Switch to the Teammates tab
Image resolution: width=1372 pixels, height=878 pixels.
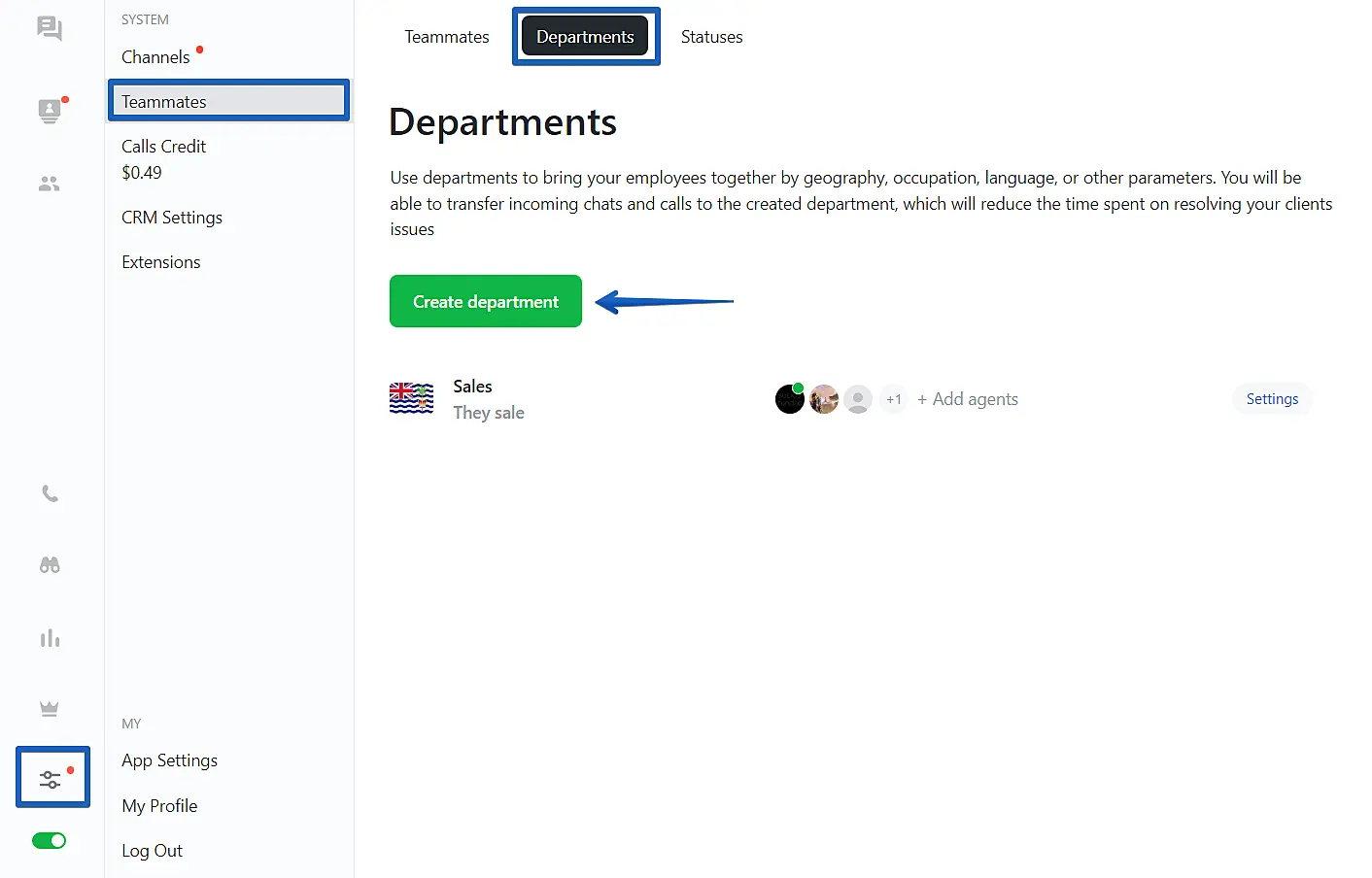446,37
